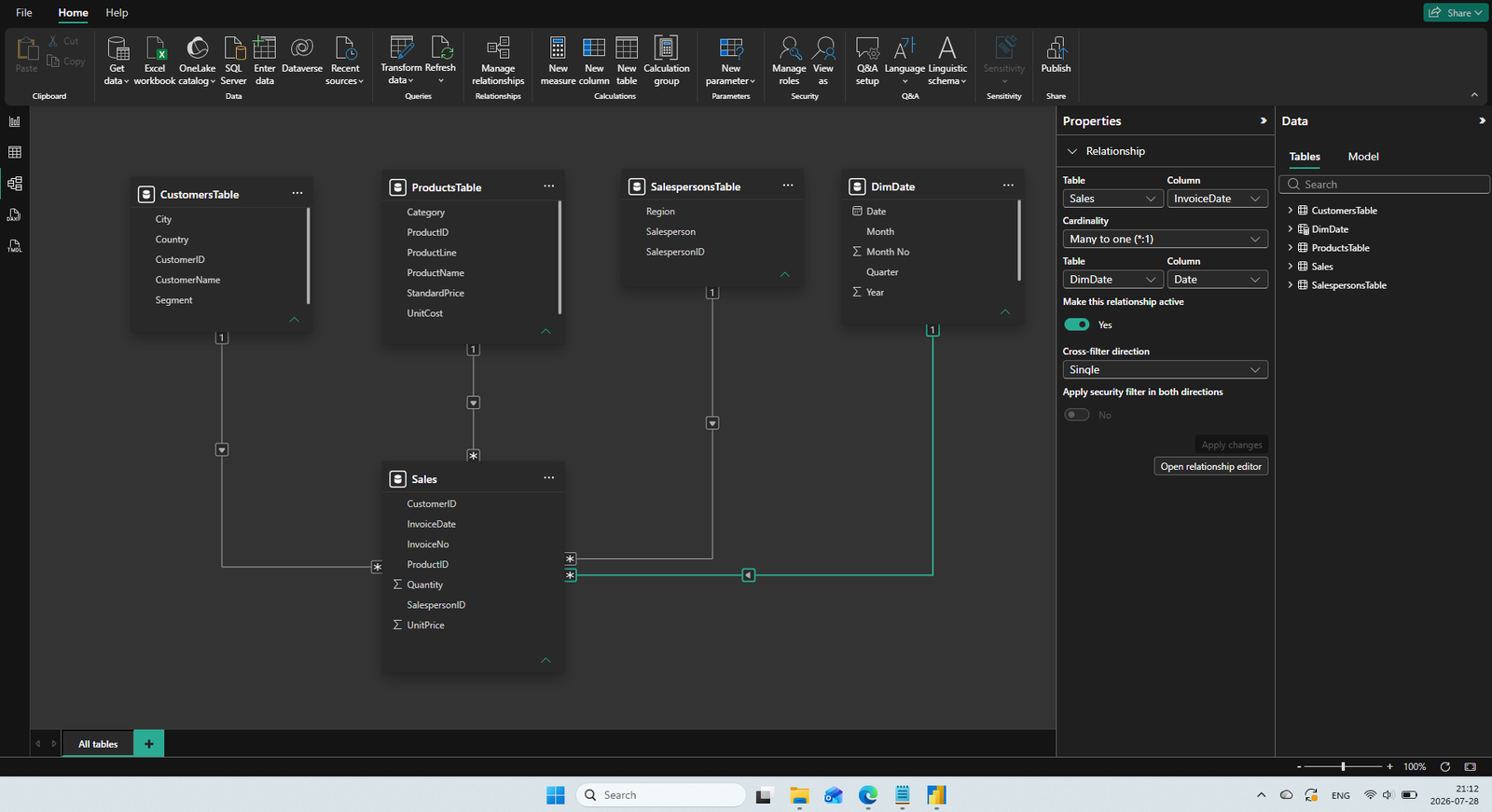Connect to SQL Server
This screenshot has width=1492, height=812.
(x=234, y=62)
